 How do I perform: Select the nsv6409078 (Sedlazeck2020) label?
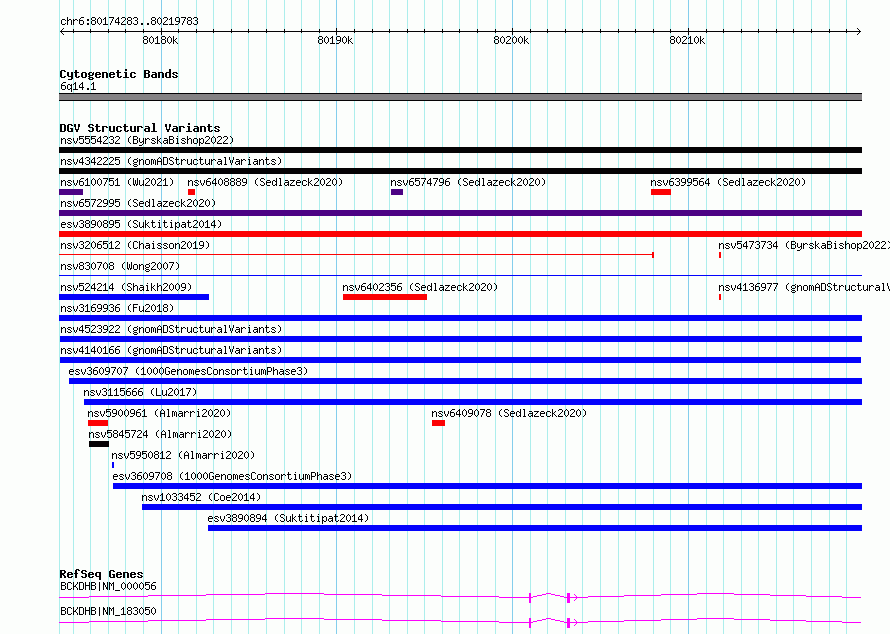pos(509,413)
